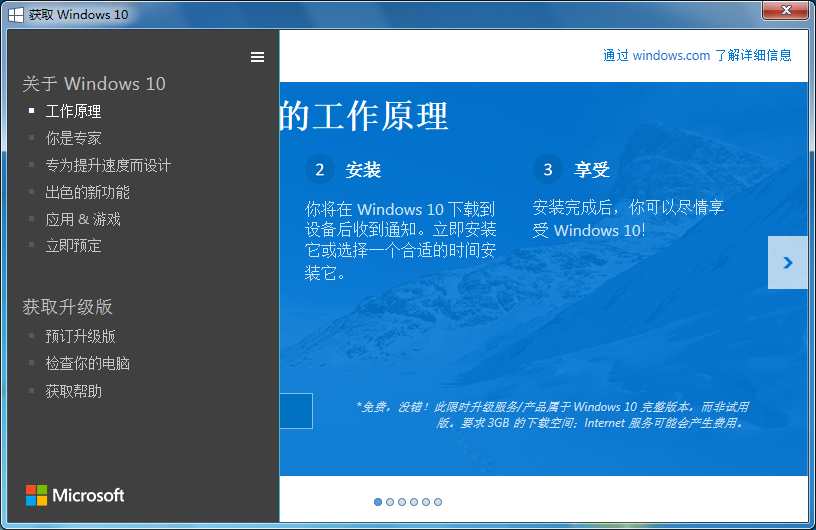Select 工作原理 in the sidebar
The height and width of the screenshot is (530, 816).
(x=73, y=111)
